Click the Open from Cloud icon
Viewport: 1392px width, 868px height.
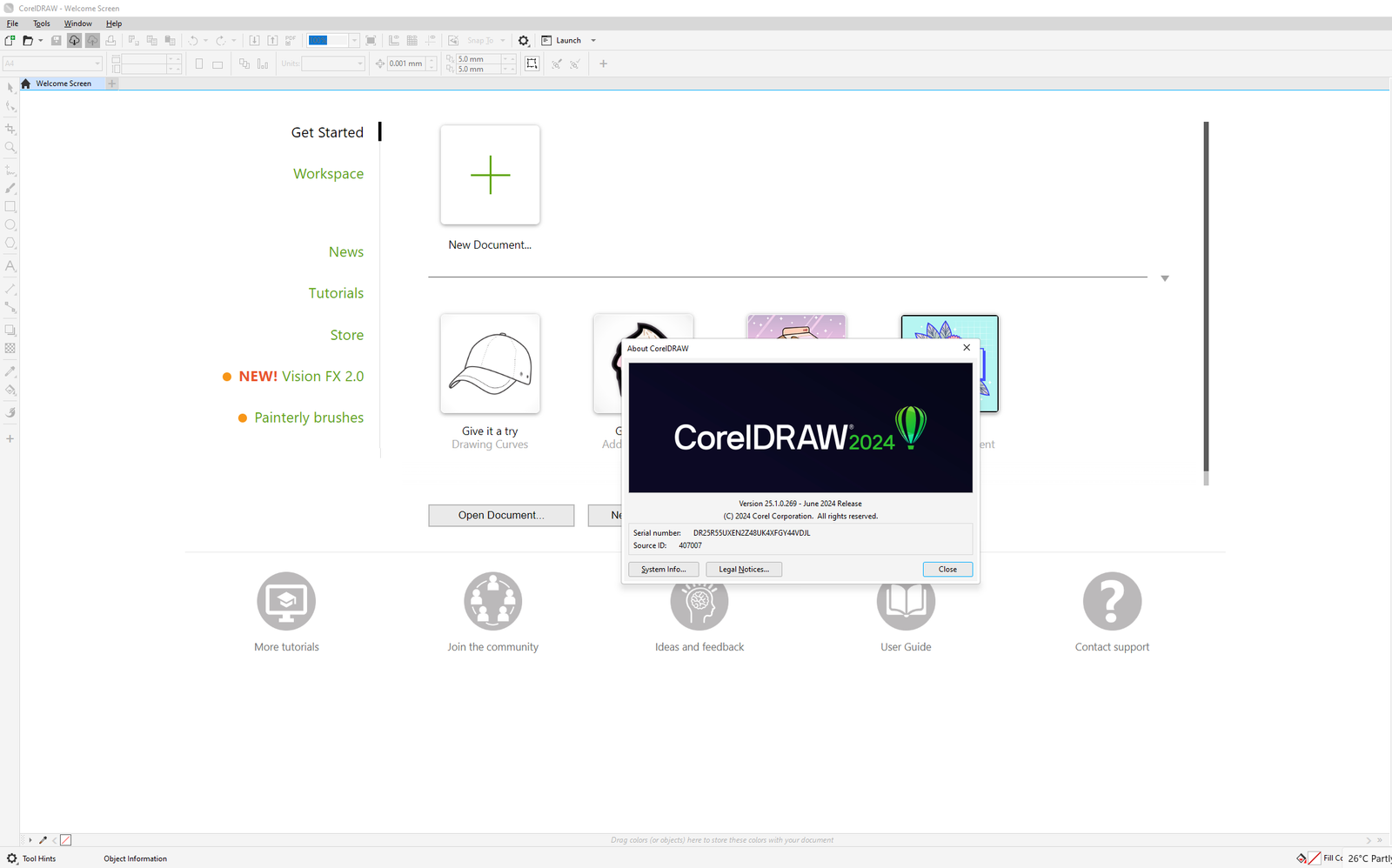coord(75,41)
